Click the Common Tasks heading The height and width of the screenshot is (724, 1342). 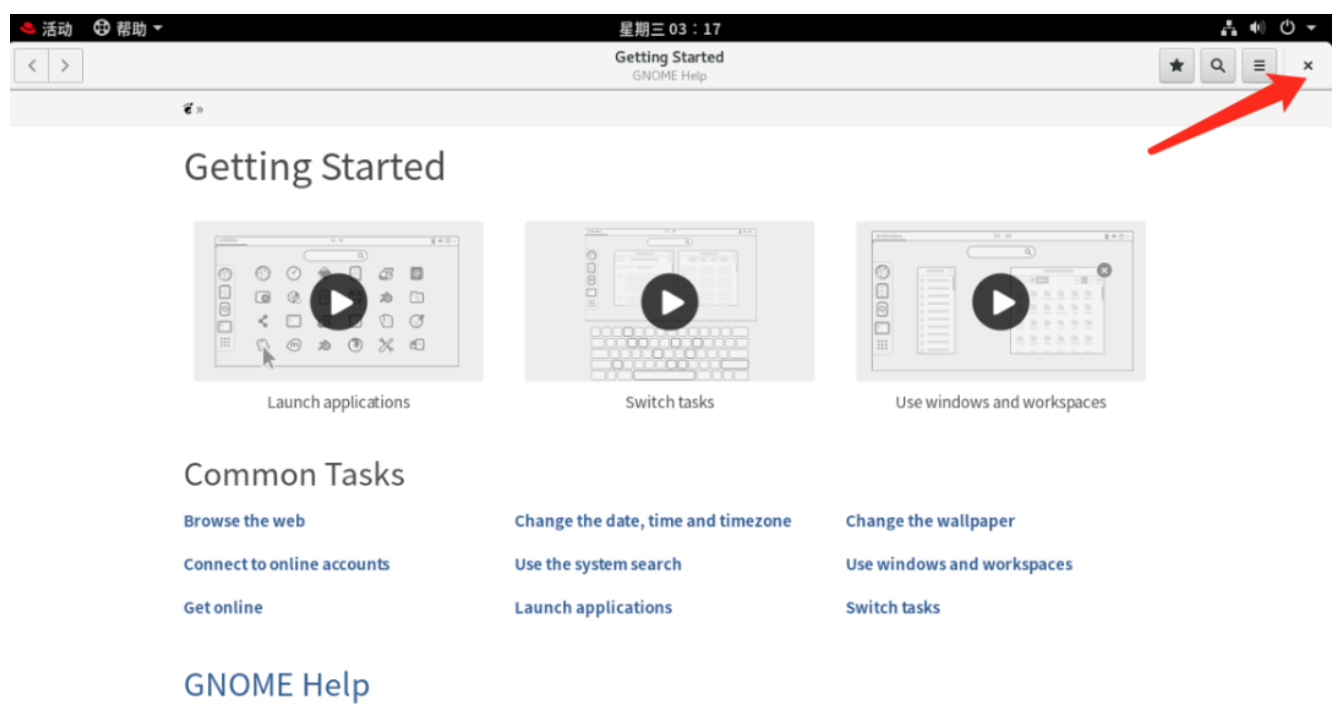[294, 474]
